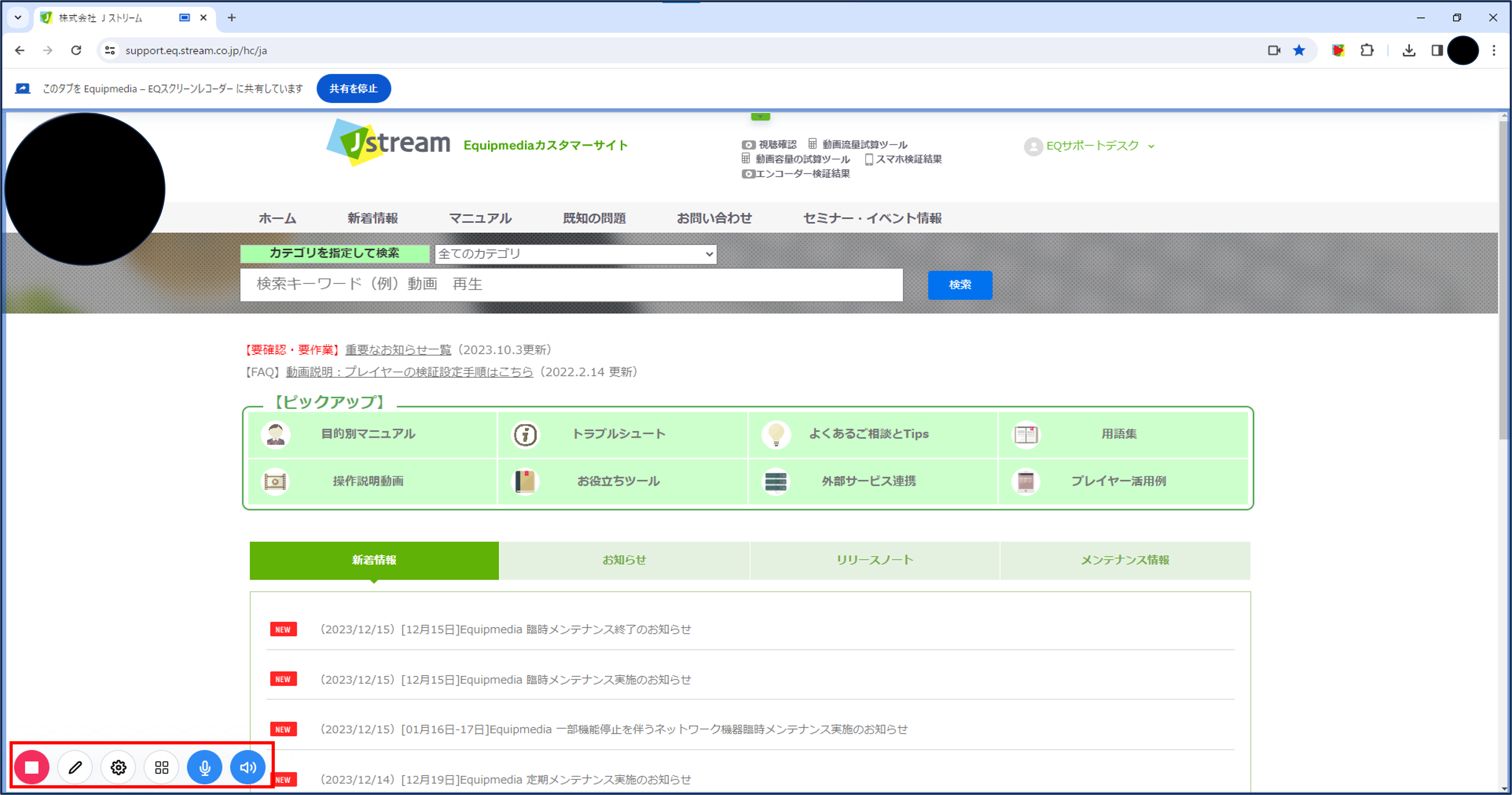Open 新着情報 navigation item
The height and width of the screenshot is (795, 1512).
point(373,218)
